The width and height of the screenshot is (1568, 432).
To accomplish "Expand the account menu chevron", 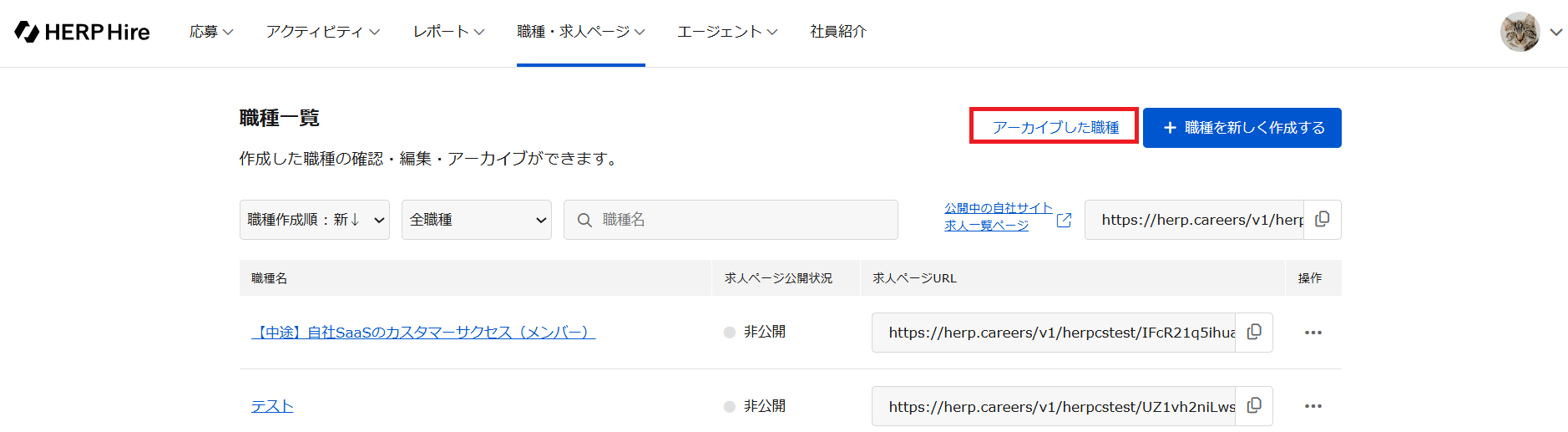I will (x=1555, y=32).
